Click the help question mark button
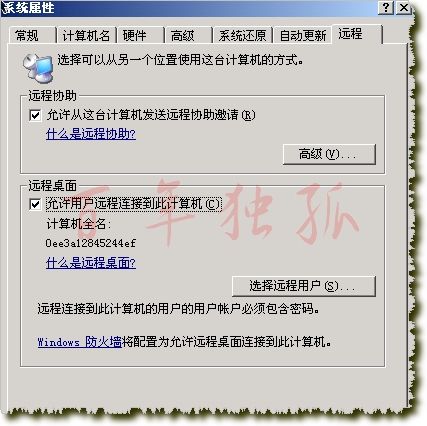The image size is (427, 426). (x=386, y=8)
